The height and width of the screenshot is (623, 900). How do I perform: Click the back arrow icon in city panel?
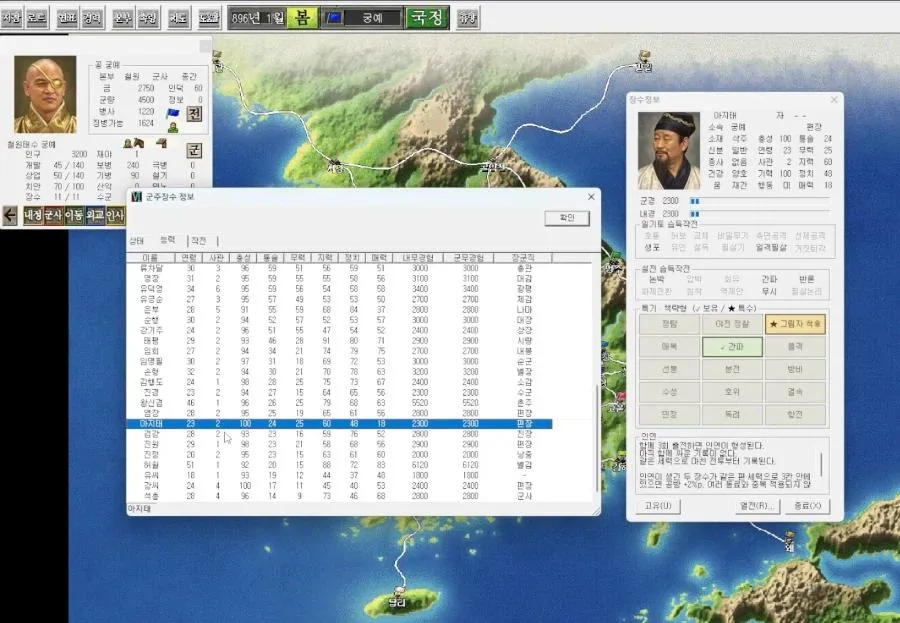pos(10,215)
